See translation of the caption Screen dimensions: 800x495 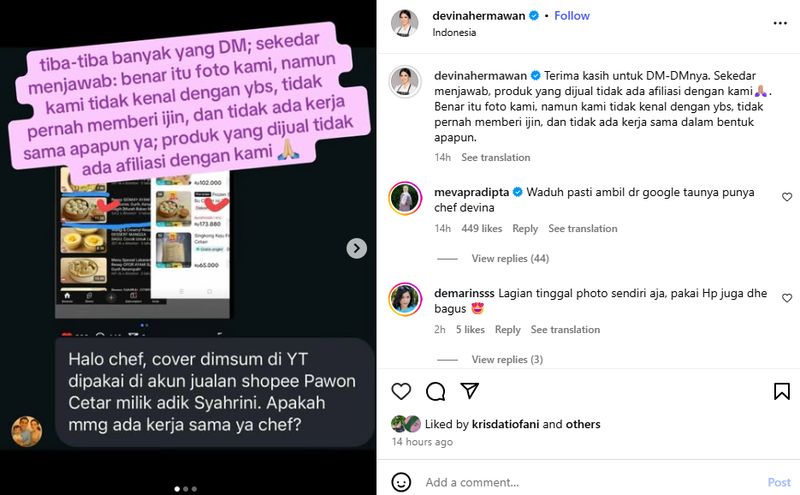(495, 158)
